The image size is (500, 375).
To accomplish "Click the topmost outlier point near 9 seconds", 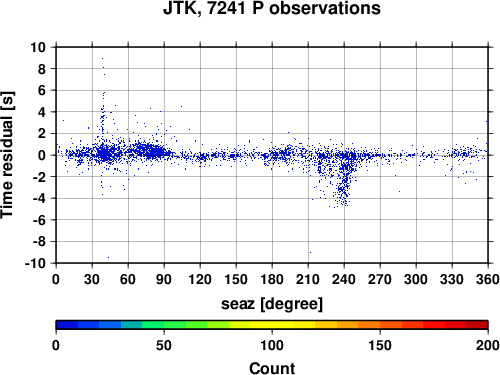I will tap(102, 58).
